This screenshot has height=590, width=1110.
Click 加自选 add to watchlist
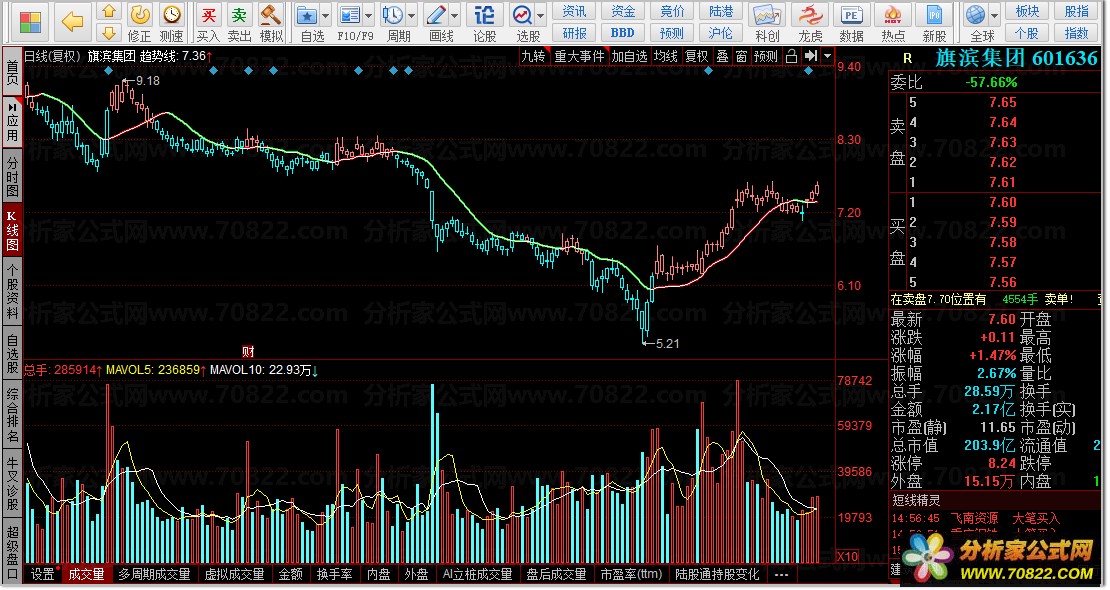(x=629, y=56)
